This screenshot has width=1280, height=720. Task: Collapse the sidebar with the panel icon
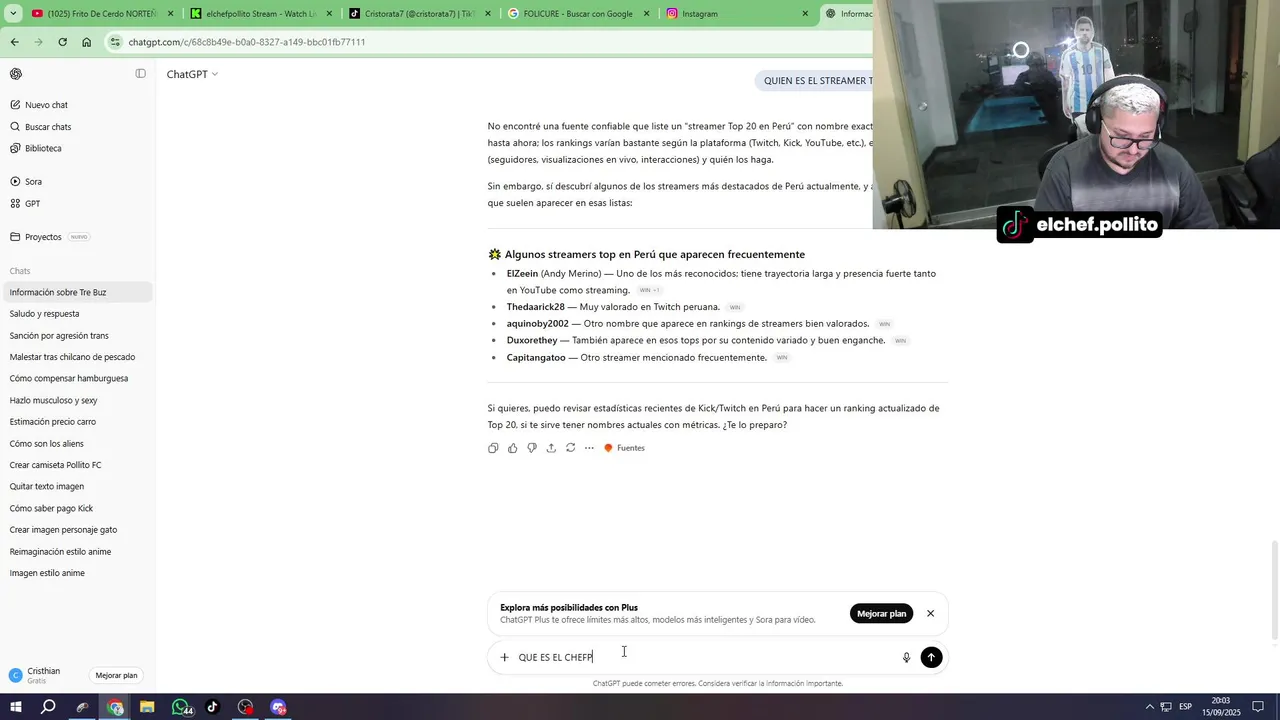point(140,73)
